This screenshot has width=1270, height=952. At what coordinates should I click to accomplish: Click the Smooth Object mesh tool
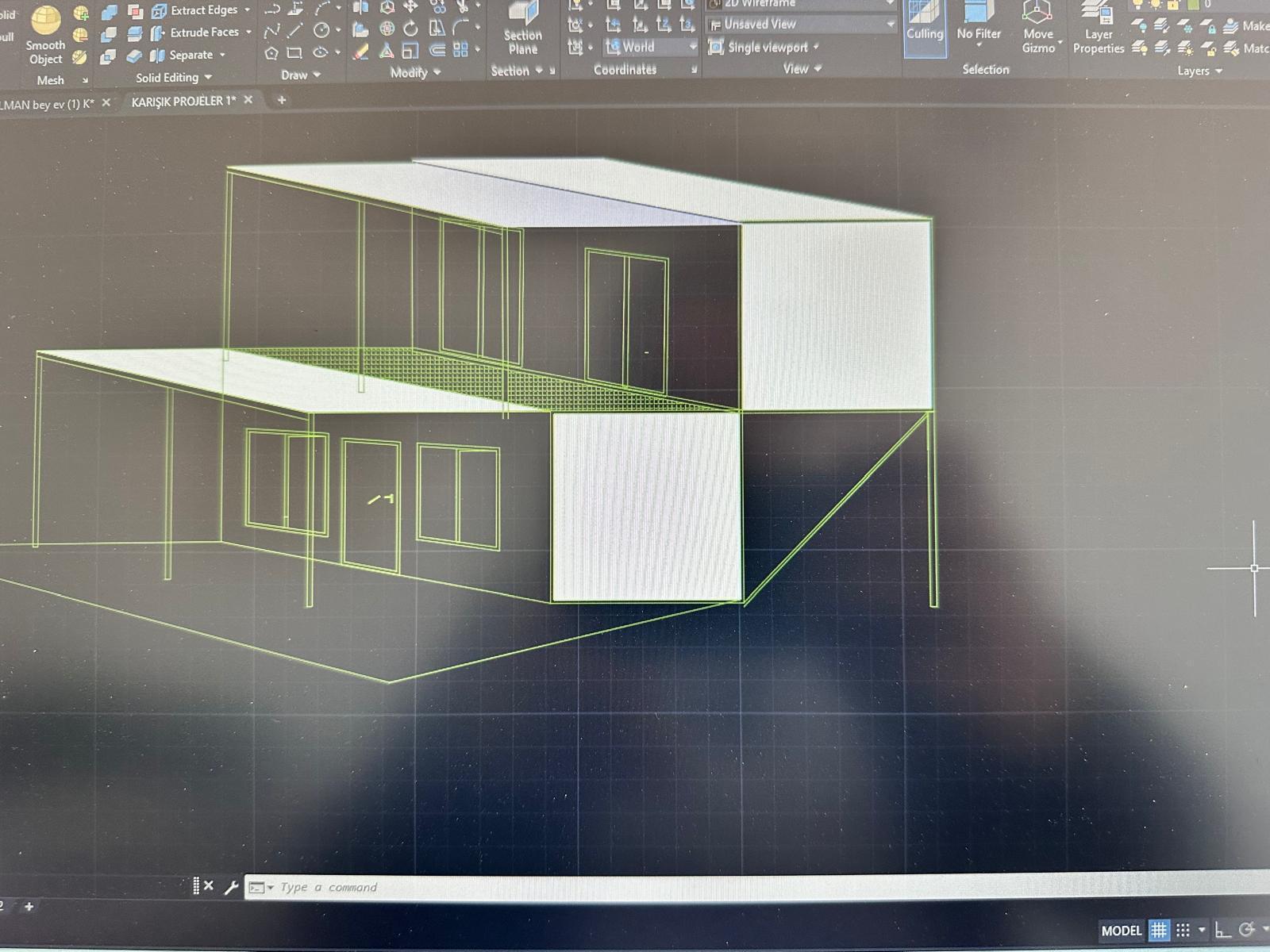[x=45, y=36]
